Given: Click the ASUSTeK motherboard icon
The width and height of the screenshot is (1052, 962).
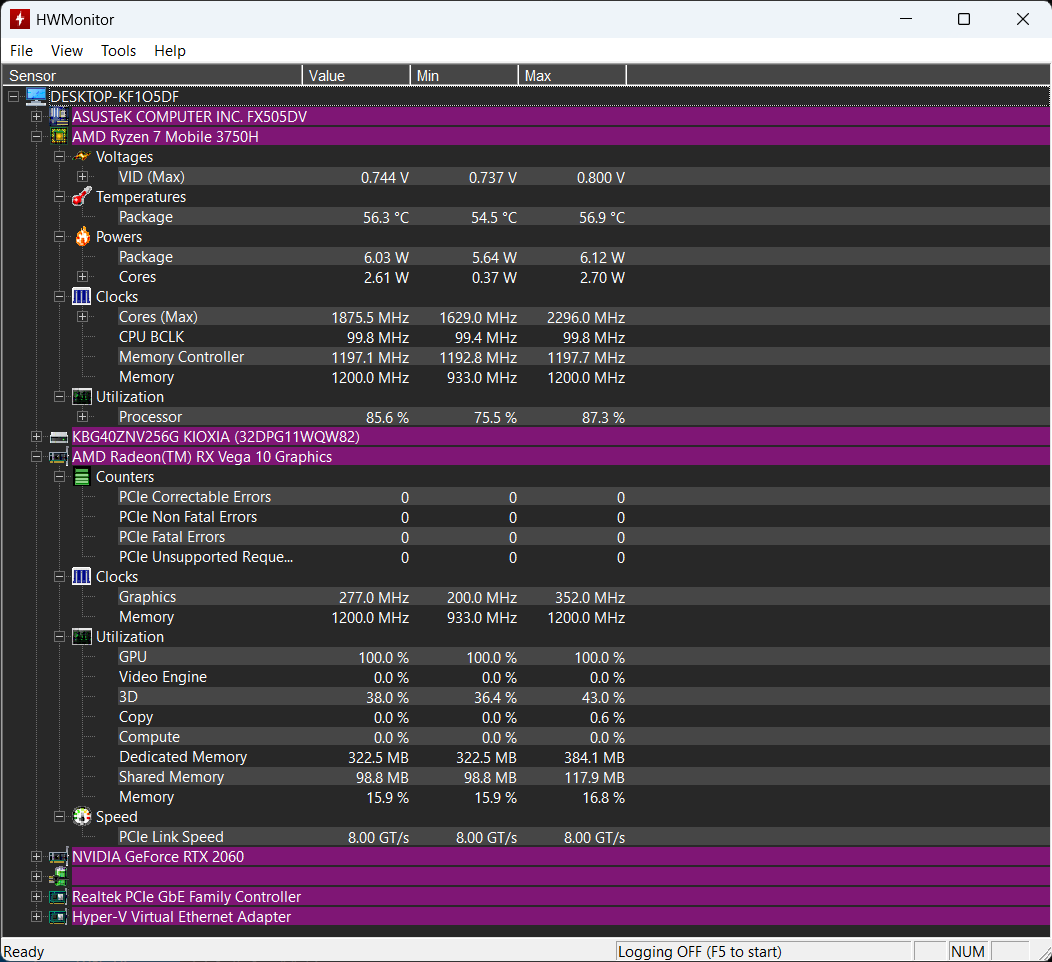Looking at the screenshot, I should tap(58, 116).
